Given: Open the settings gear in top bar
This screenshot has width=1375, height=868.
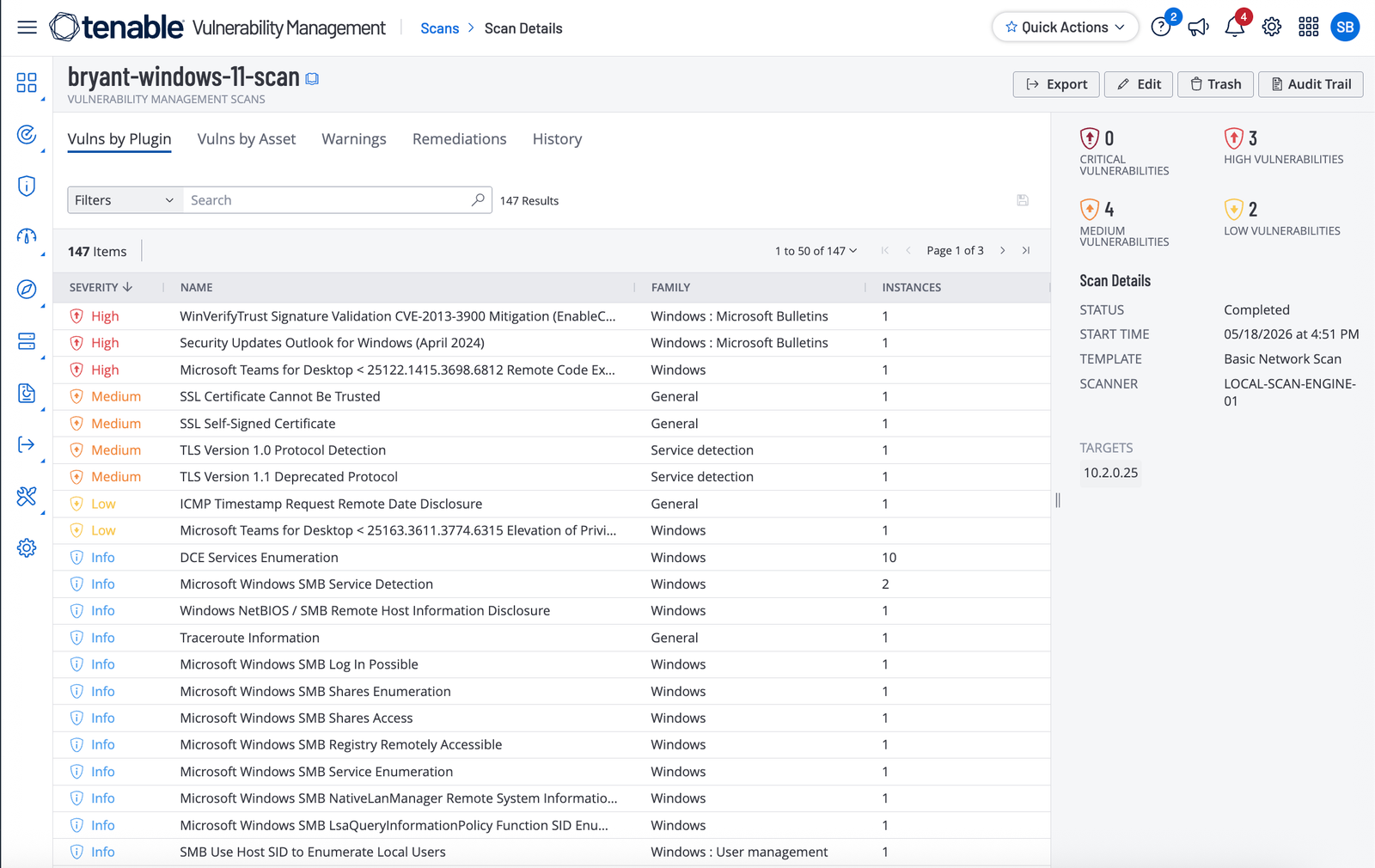Looking at the screenshot, I should pyautogui.click(x=1272, y=28).
